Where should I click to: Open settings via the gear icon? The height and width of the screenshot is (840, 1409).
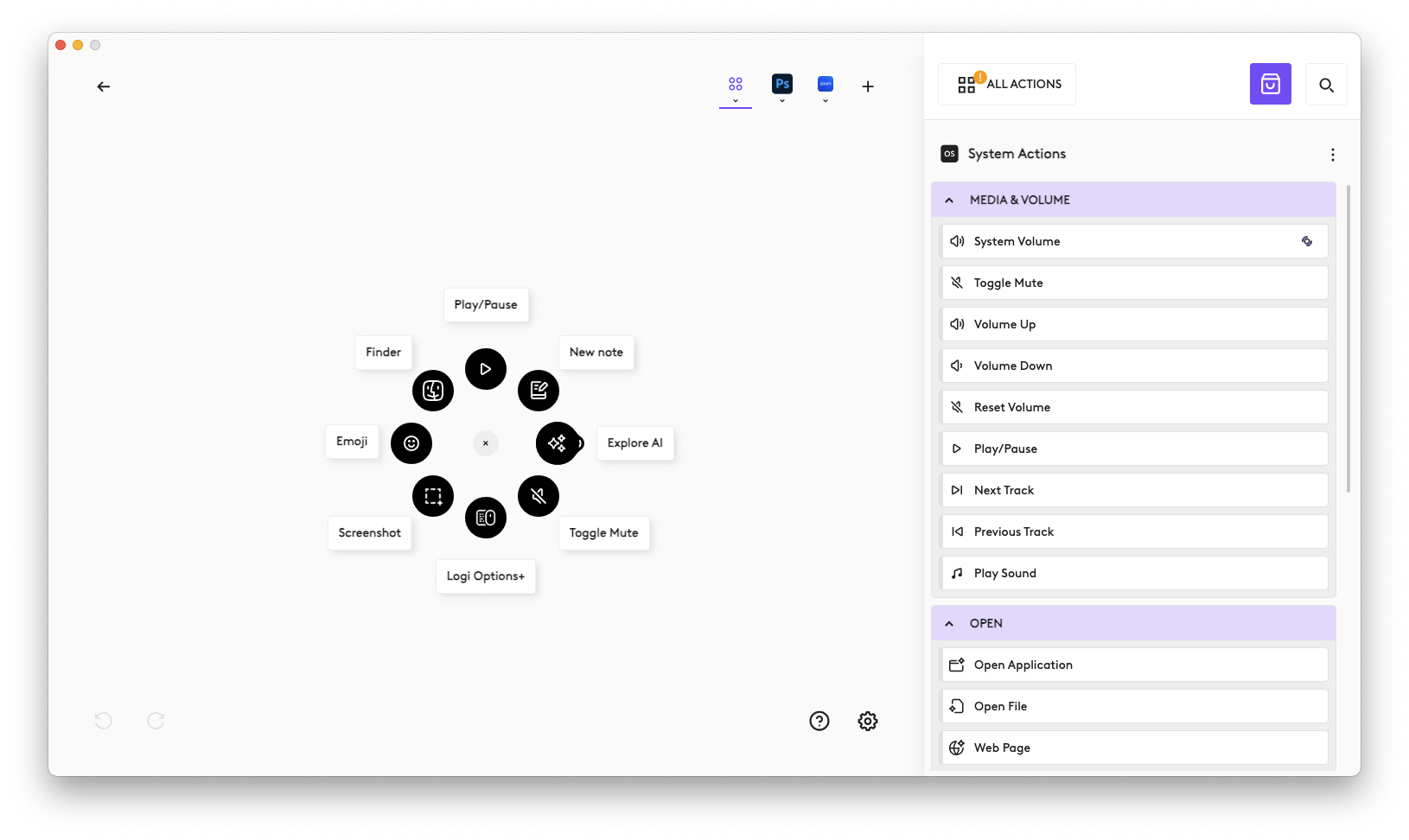(x=867, y=720)
